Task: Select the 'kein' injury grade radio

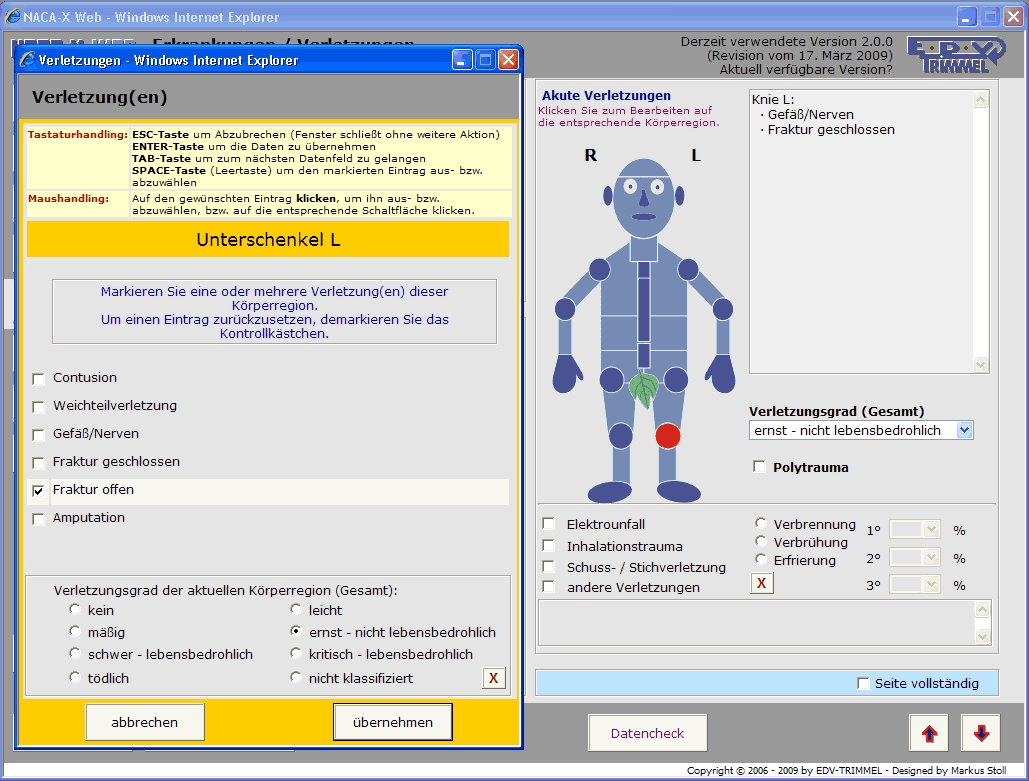Action: (x=75, y=609)
